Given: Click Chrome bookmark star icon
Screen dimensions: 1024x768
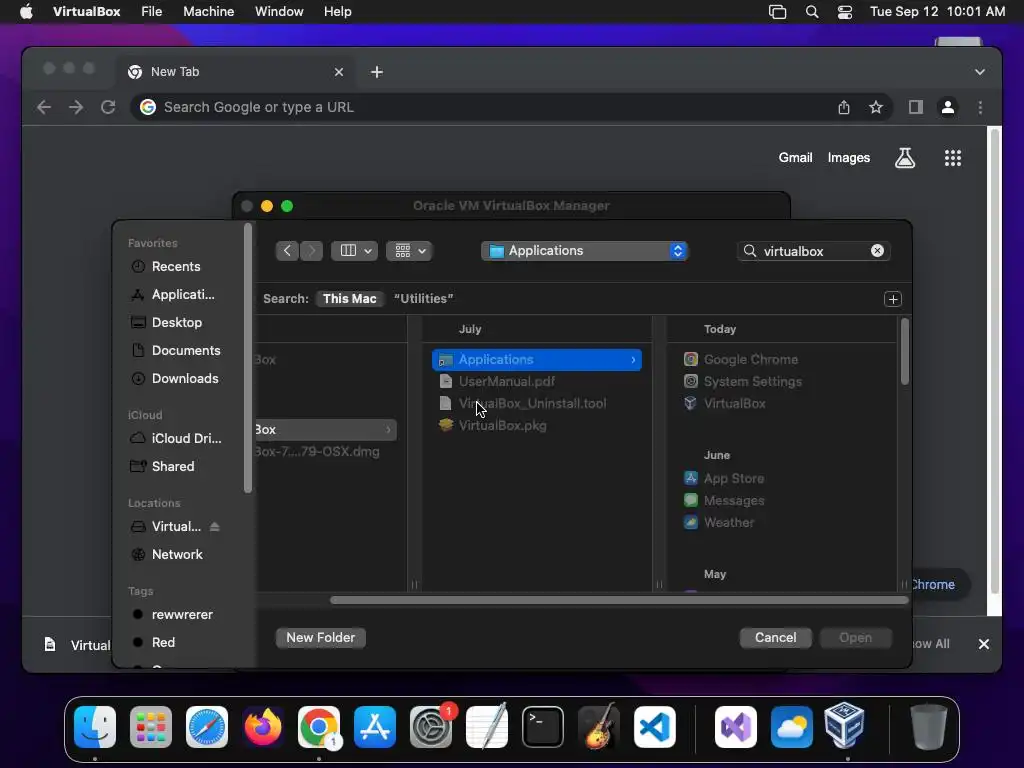Looking at the screenshot, I should [x=876, y=107].
